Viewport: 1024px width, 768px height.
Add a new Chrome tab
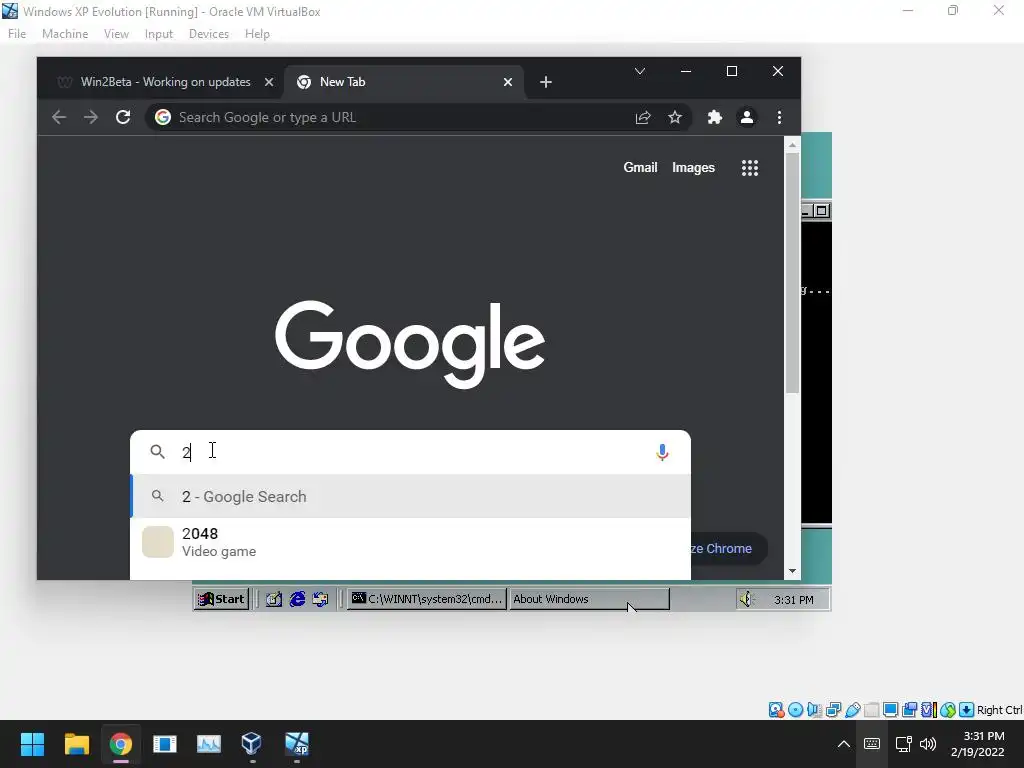coord(546,82)
